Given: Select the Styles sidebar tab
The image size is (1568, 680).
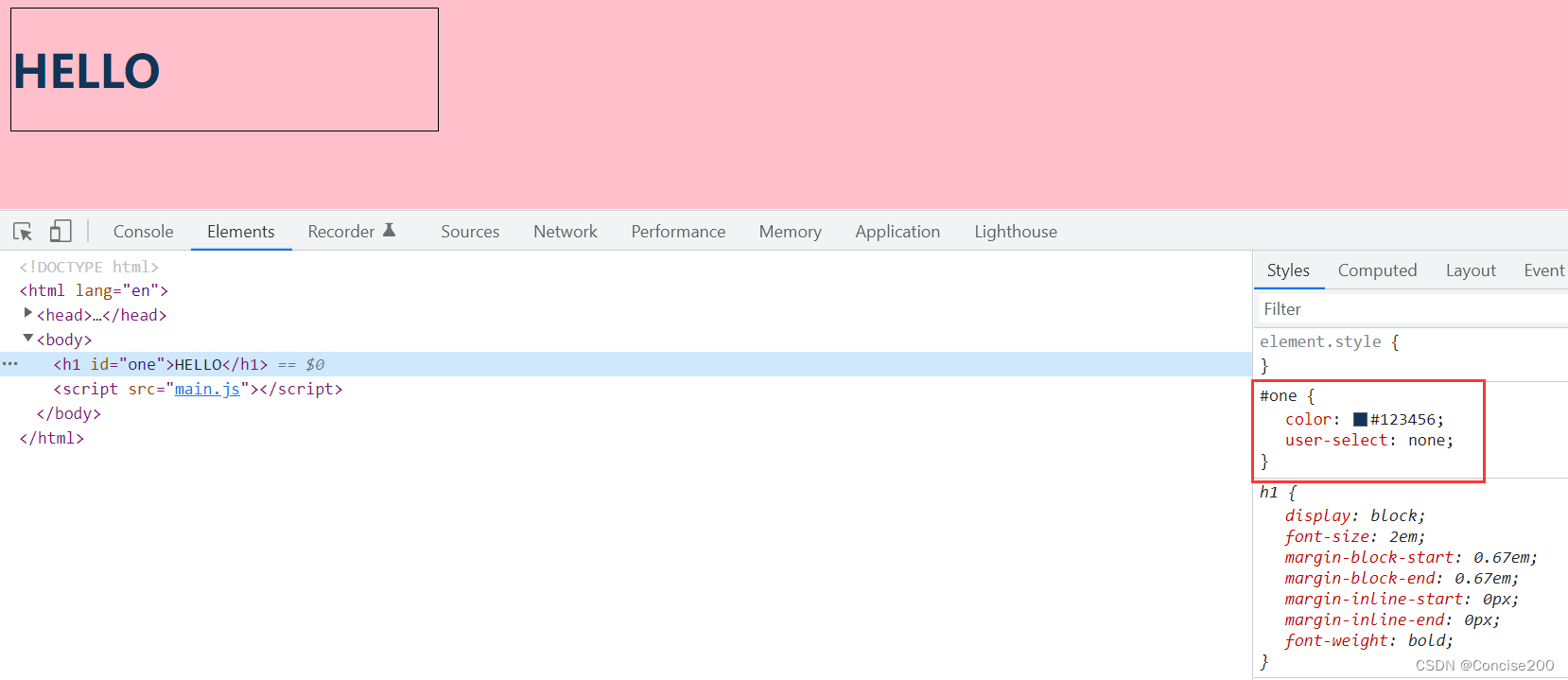Looking at the screenshot, I should tap(1288, 270).
